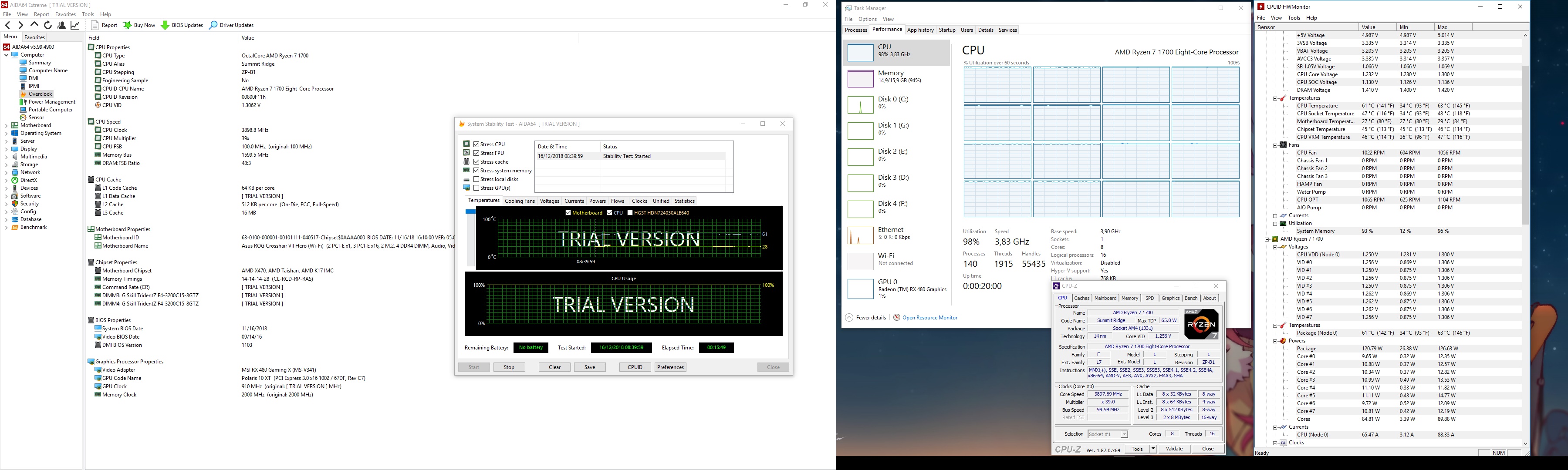Toggle CPU temperature graph checkbox
This screenshot has height=470, width=1568.
[x=609, y=213]
